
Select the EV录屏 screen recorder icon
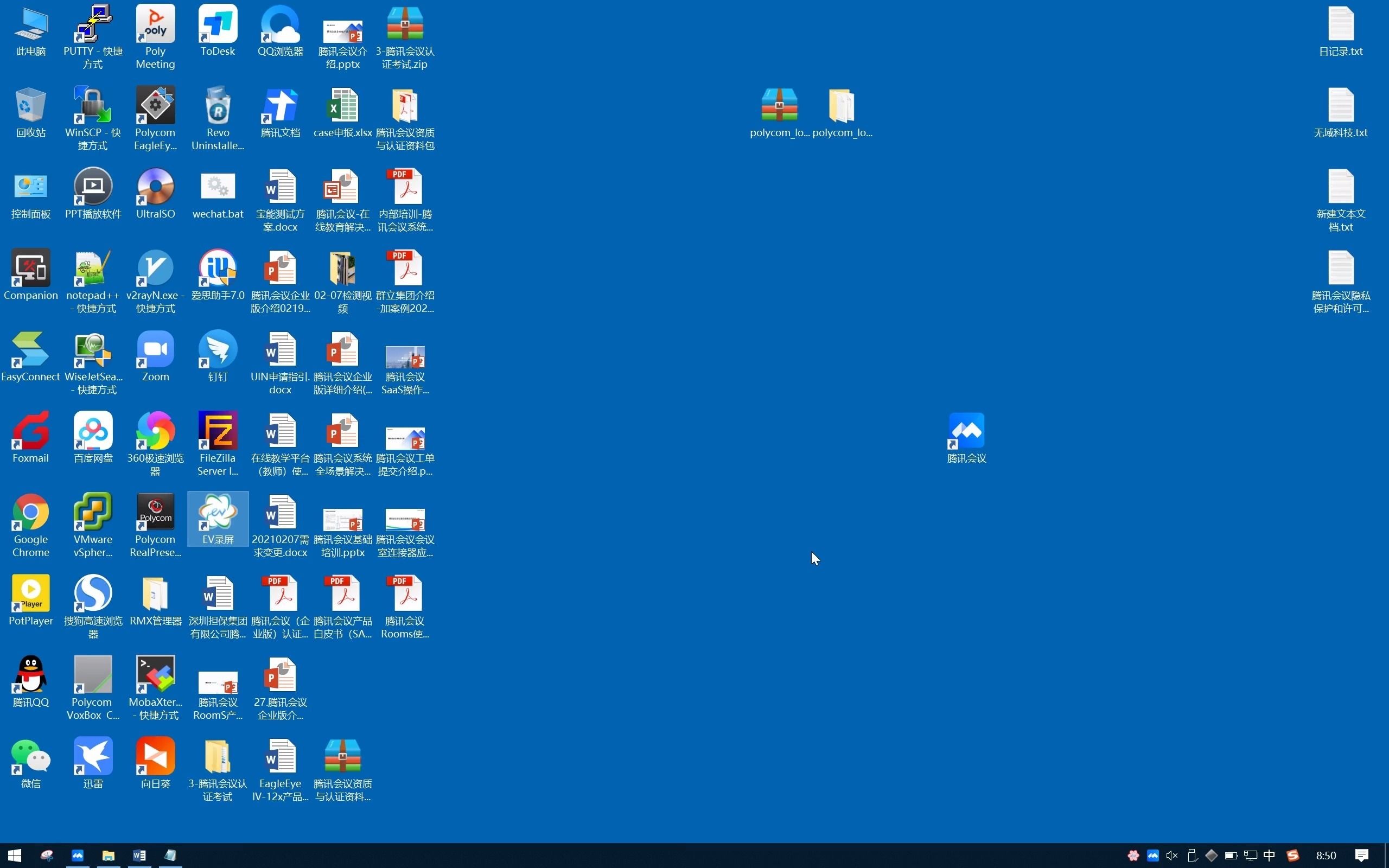(218, 512)
